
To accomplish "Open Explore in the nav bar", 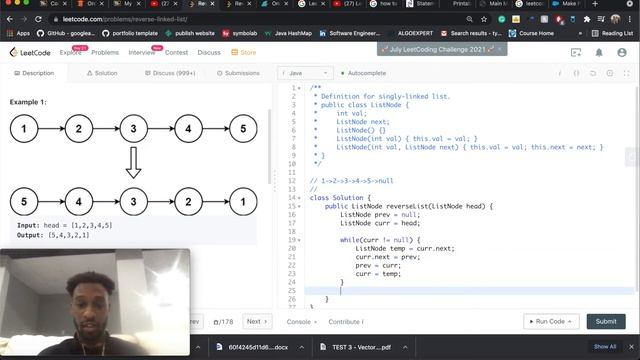I will 70,53.
